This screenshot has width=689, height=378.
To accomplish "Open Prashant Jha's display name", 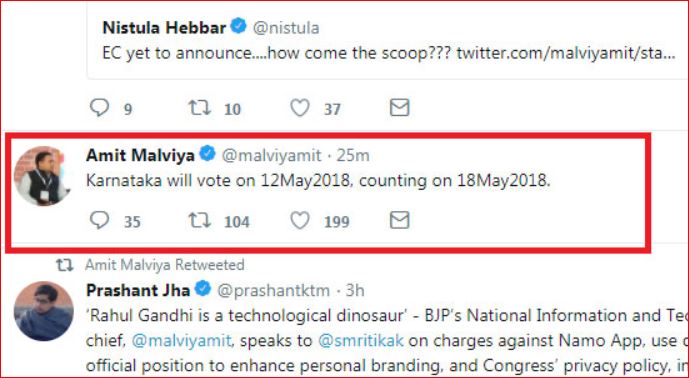I will 138,290.
